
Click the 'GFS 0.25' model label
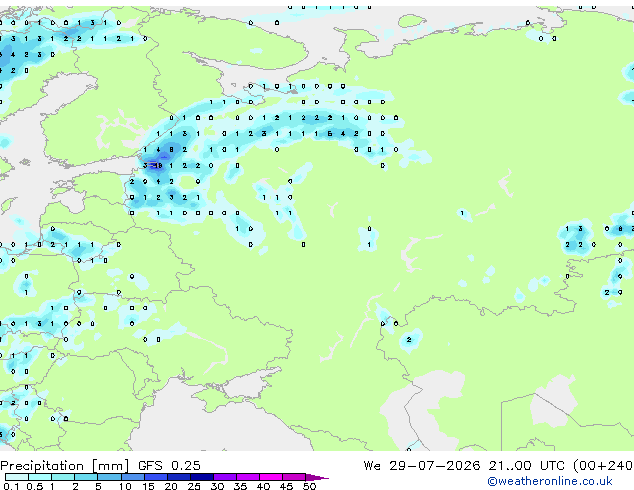[169, 466]
